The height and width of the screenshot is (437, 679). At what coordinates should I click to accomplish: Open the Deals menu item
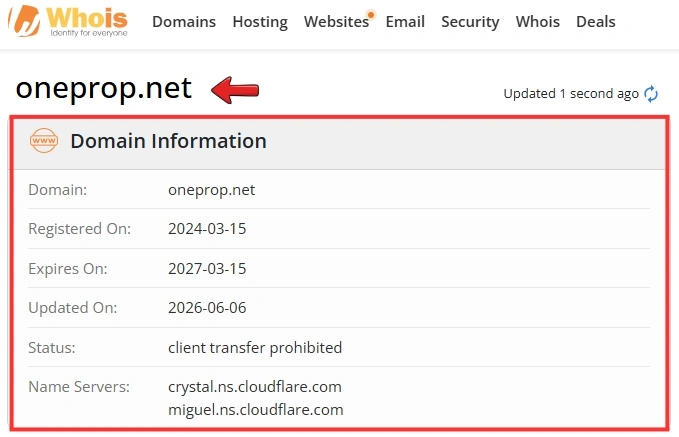(595, 22)
